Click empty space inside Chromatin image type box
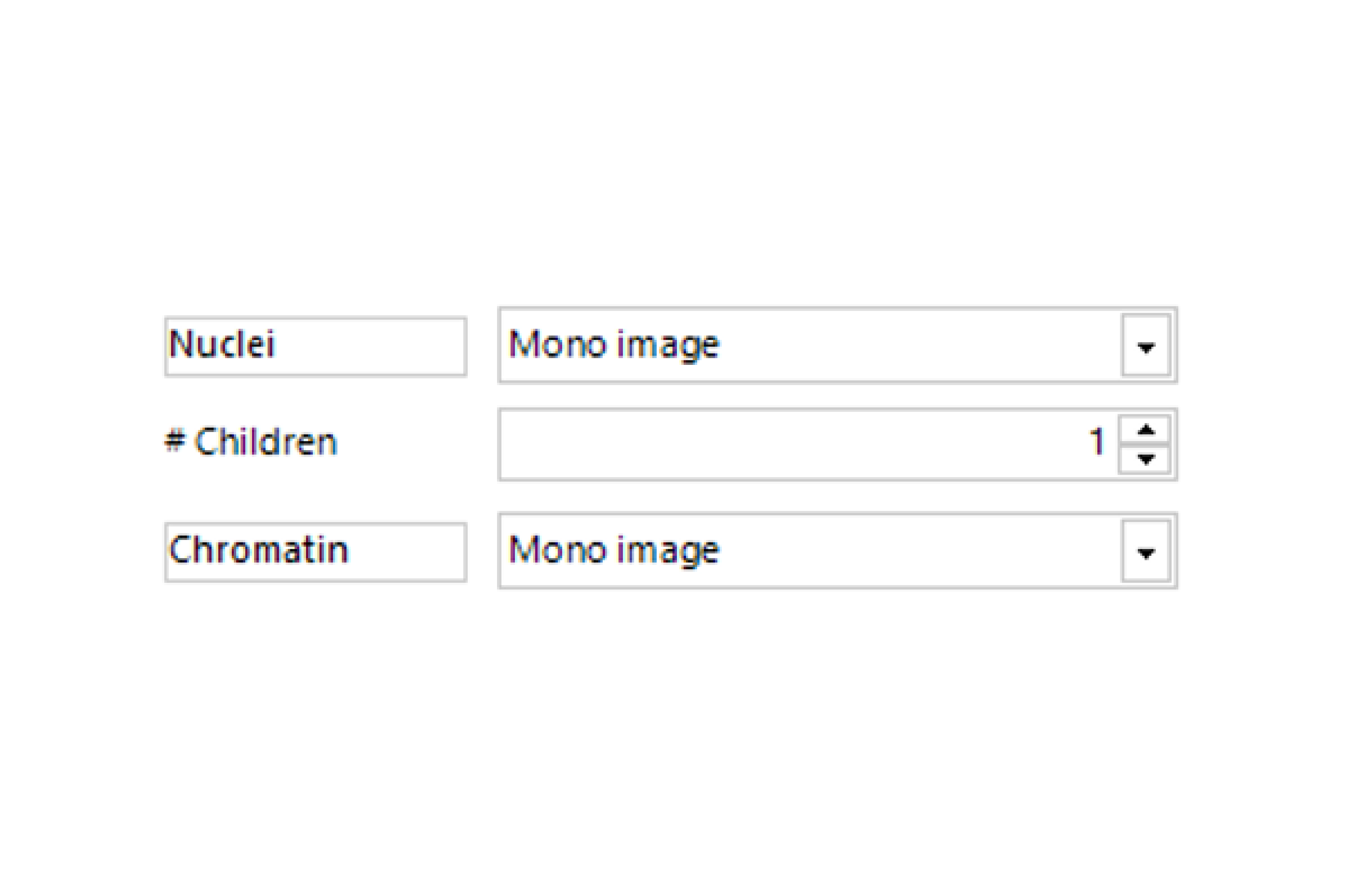Viewport: 1345px width, 896px height. (920, 551)
